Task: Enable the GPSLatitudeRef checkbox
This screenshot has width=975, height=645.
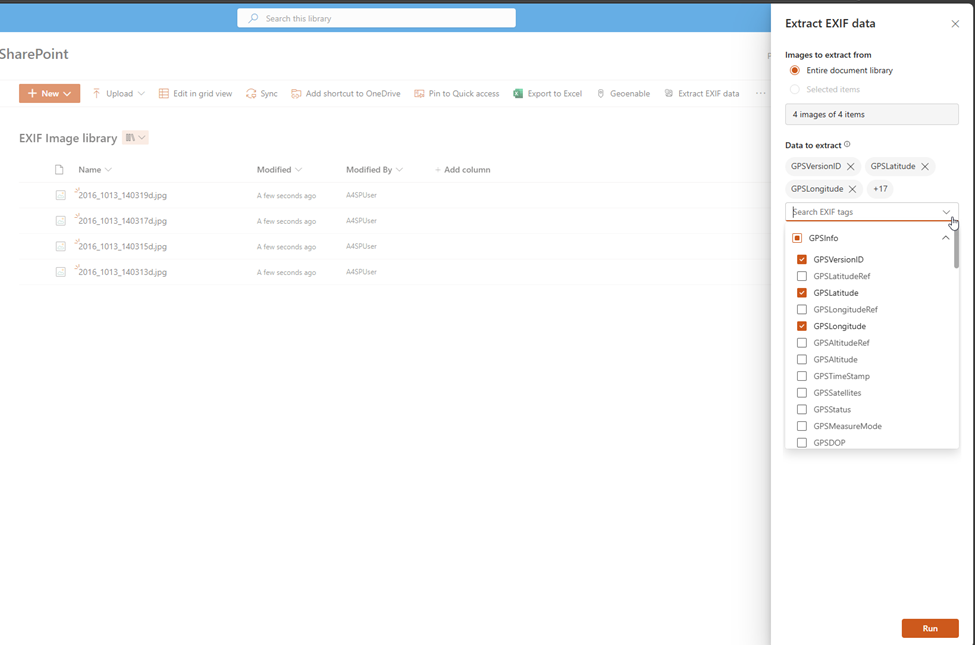Action: click(801, 275)
